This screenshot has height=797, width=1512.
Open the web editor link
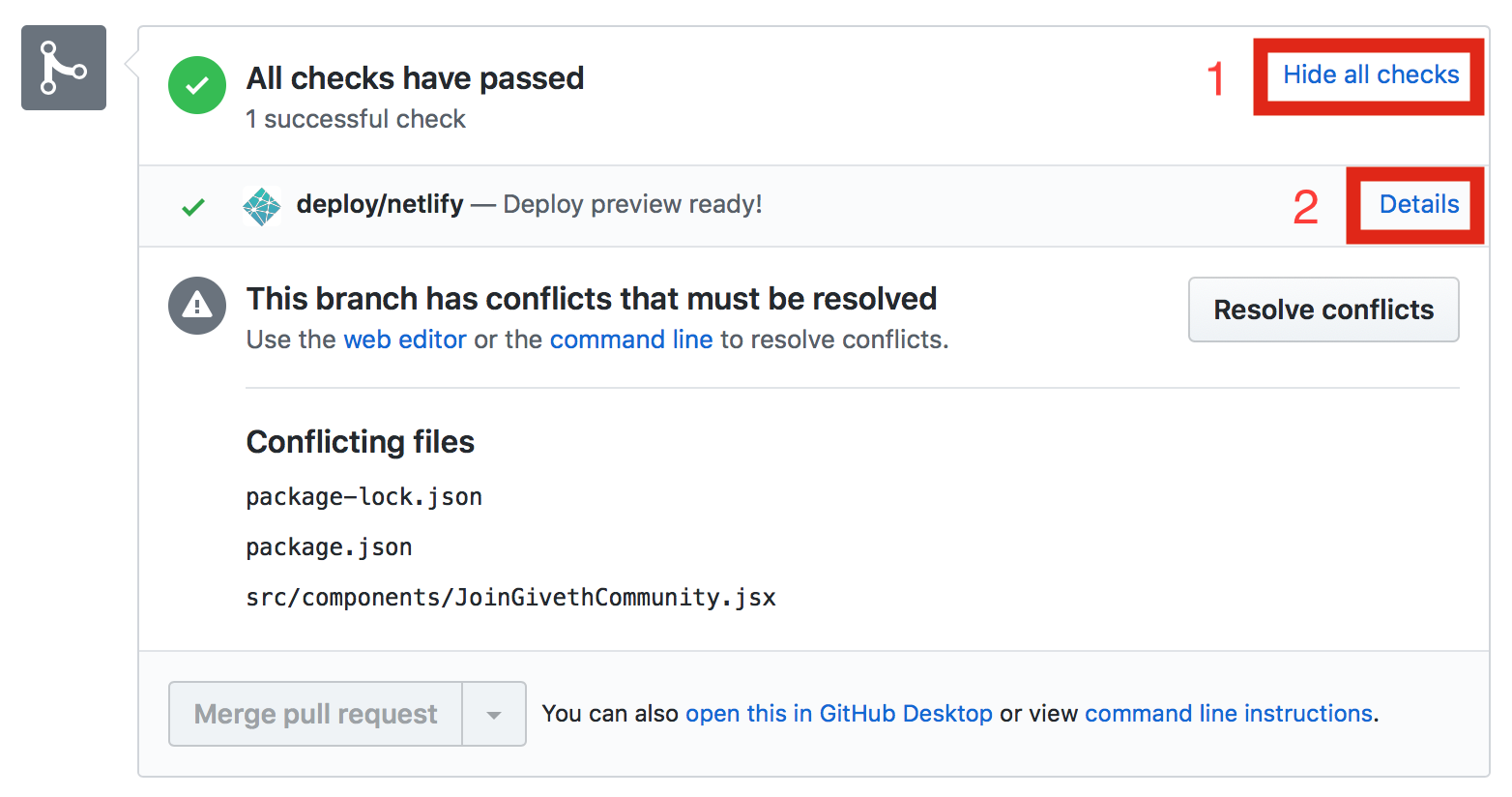(405, 339)
